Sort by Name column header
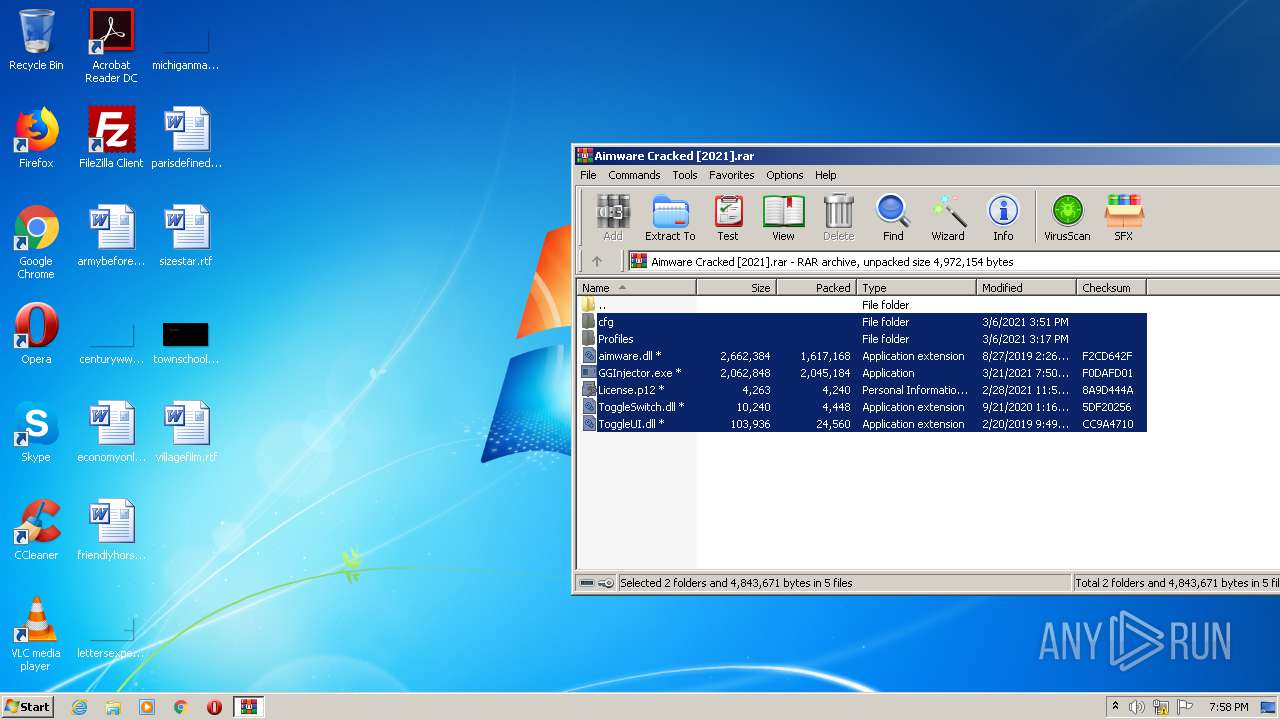 [x=637, y=287]
